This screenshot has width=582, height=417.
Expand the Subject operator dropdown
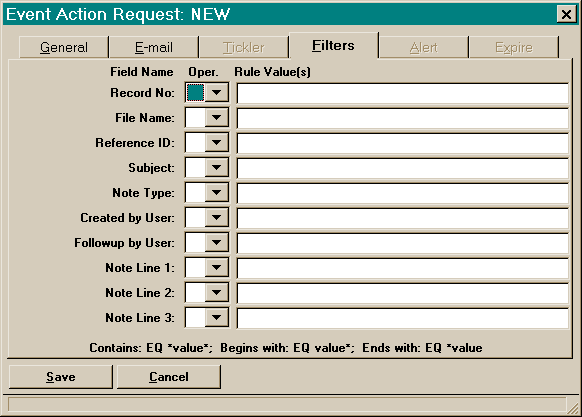[217, 167]
